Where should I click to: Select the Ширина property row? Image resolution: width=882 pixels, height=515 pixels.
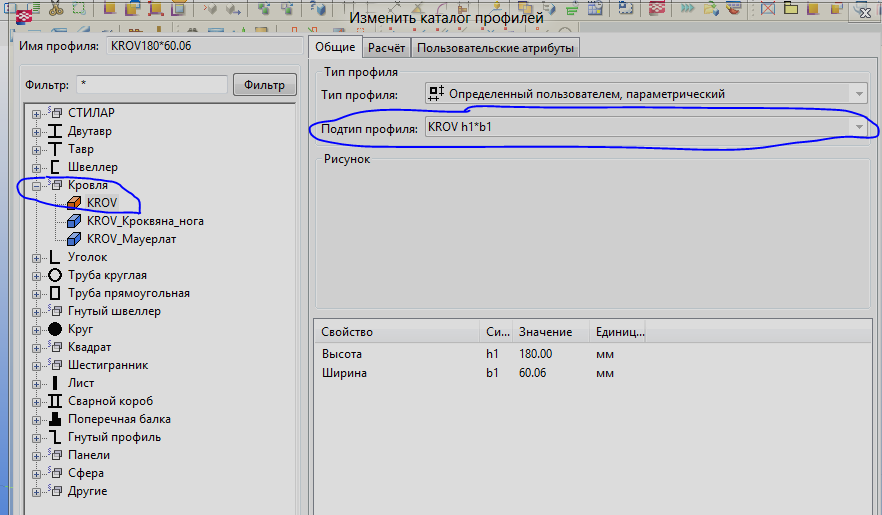(x=593, y=373)
